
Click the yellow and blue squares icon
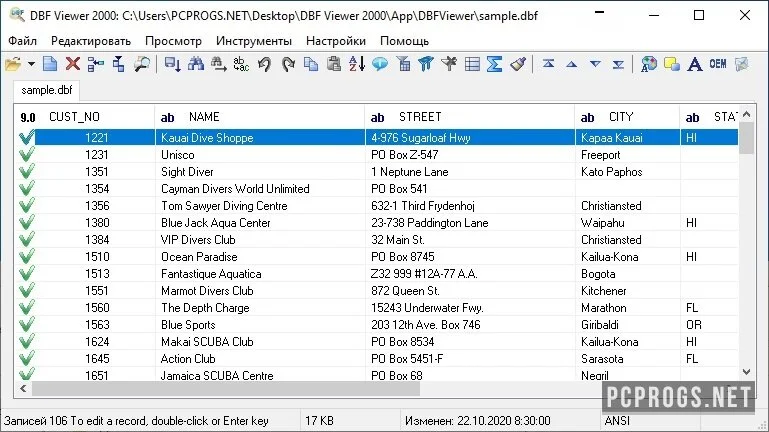point(671,64)
